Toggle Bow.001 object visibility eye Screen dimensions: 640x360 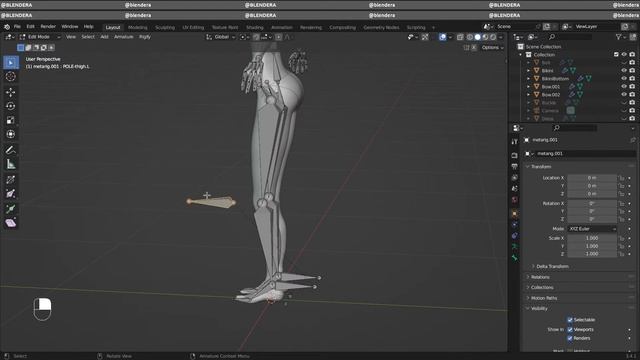tap(624, 87)
